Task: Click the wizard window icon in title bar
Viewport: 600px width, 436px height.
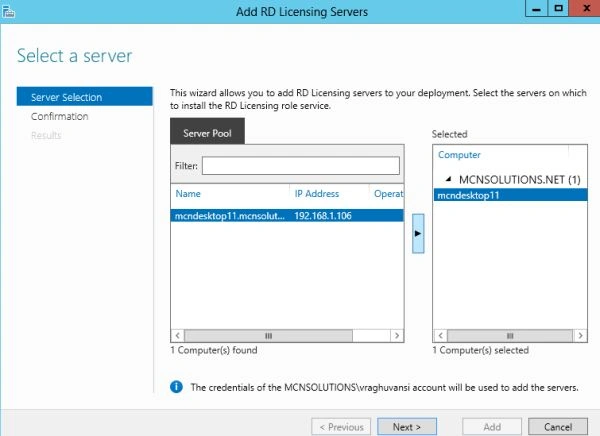Action: 8,12
